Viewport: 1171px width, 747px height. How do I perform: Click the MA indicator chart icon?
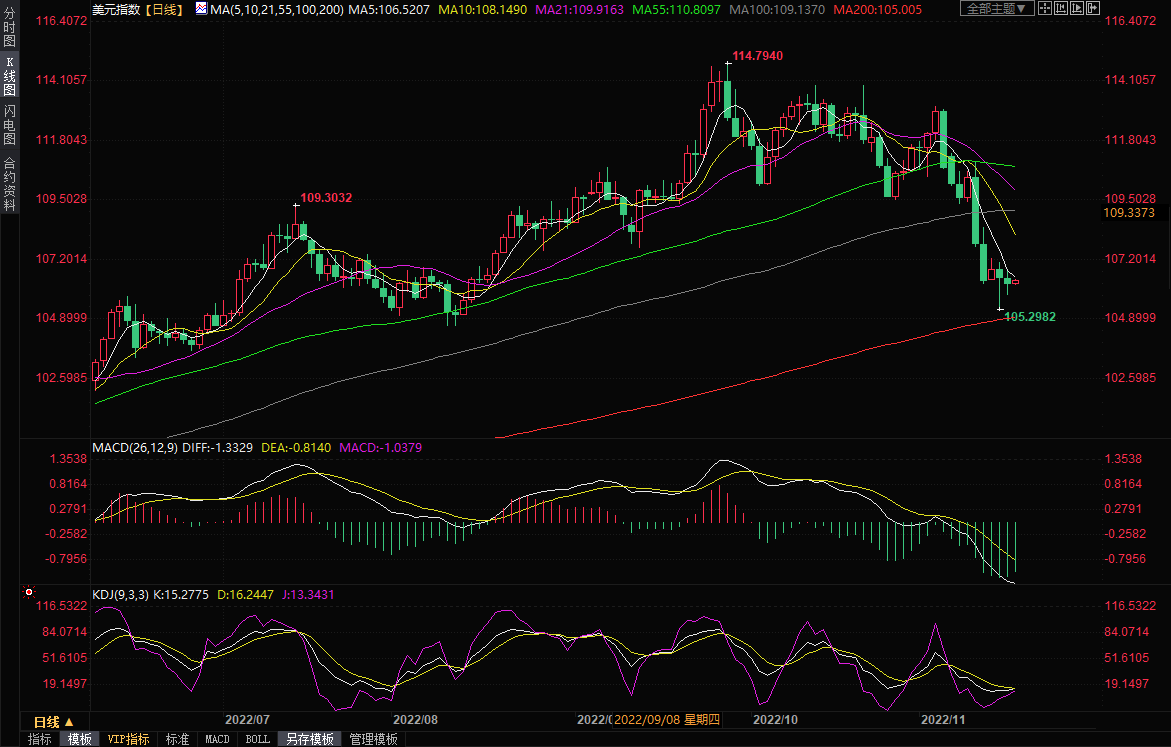pos(201,8)
